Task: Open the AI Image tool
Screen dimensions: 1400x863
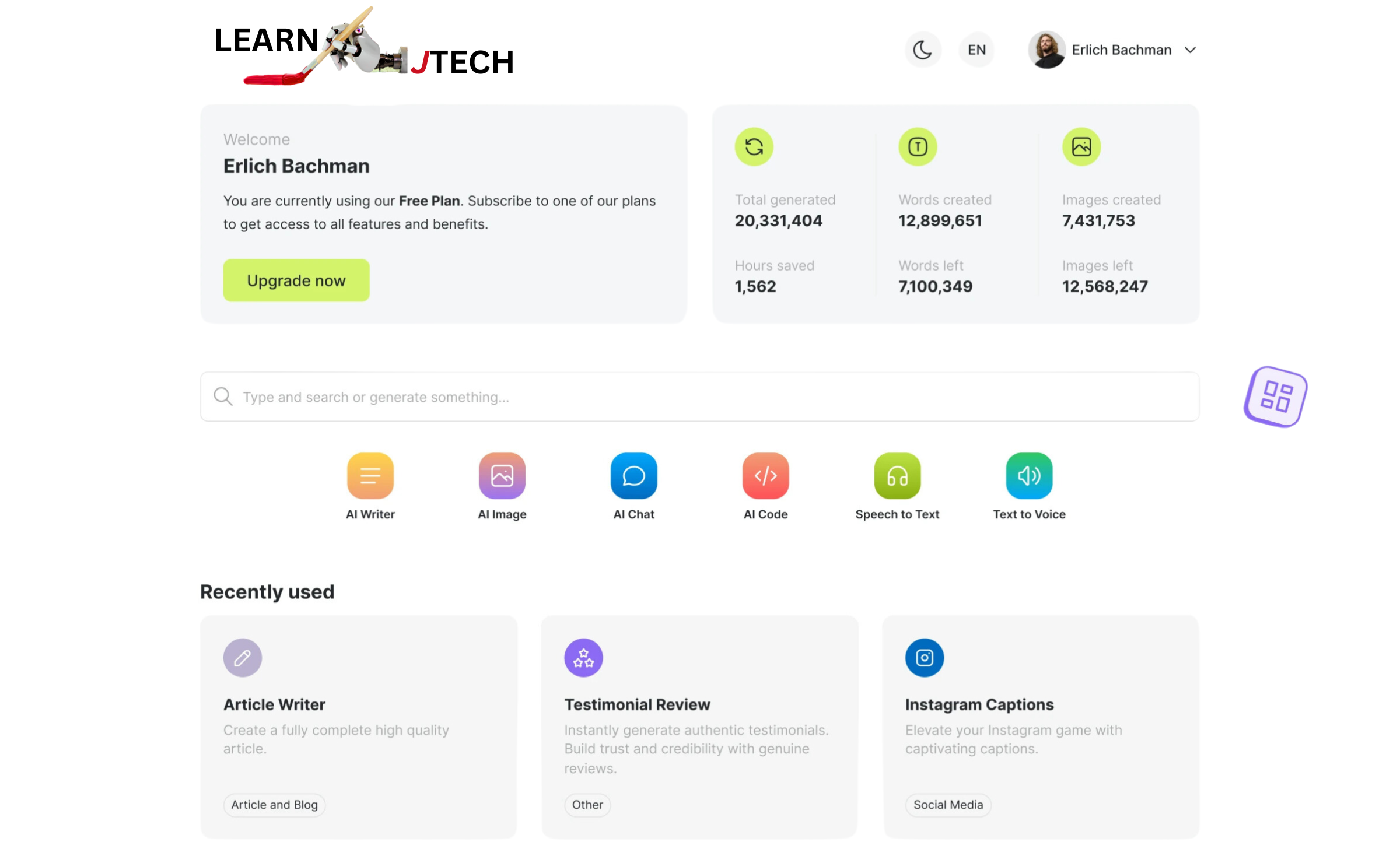Action: coord(502,475)
